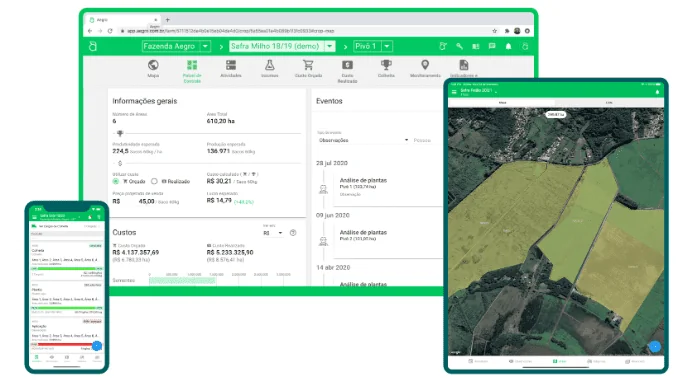Click the R$ 4.137.357,69 budgeted cost value
The height and width of the screenshot is (384, 676).
point(135,253)
